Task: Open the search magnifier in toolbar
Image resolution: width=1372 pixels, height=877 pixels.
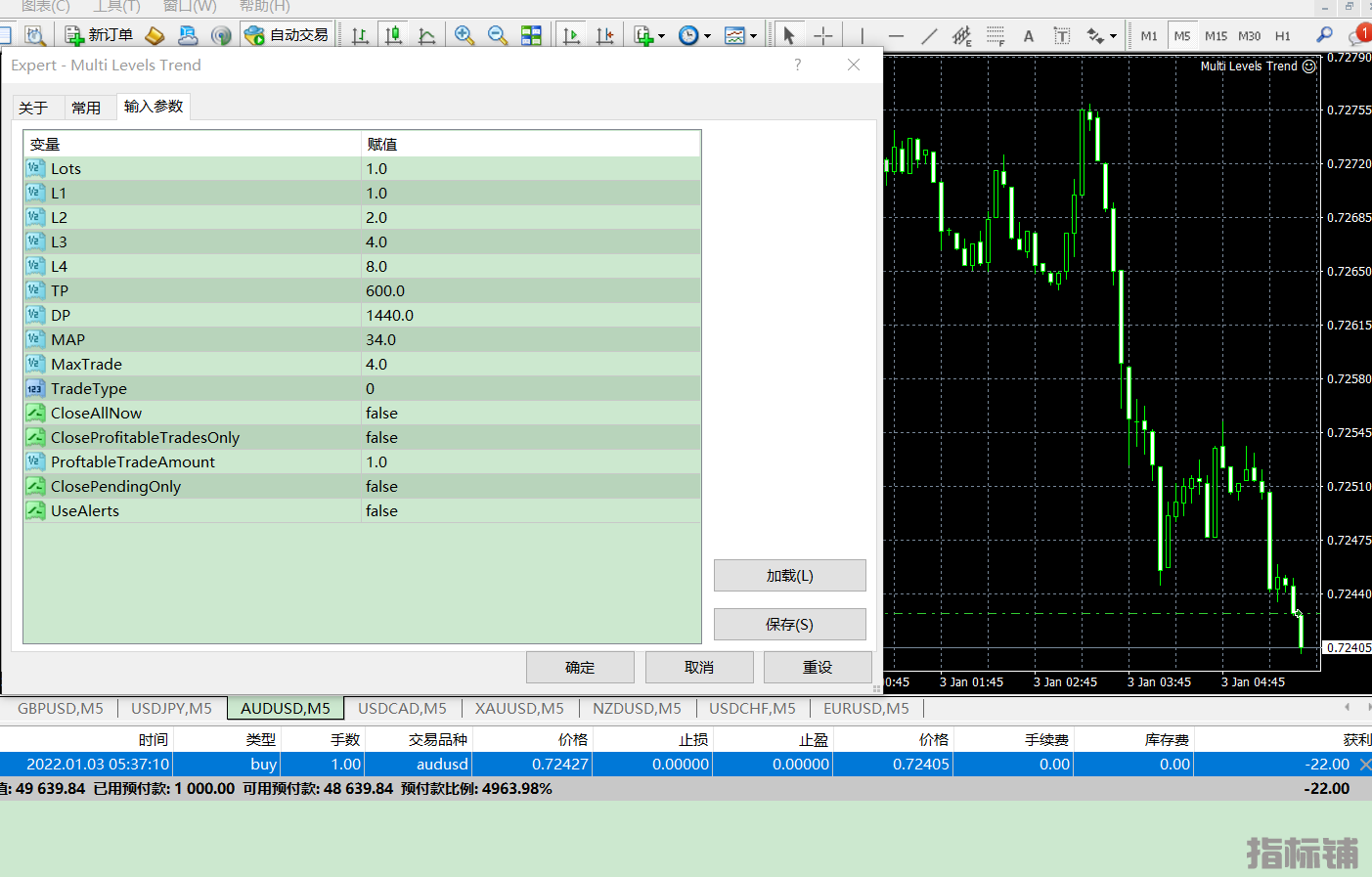Action: pos(1324,35)
